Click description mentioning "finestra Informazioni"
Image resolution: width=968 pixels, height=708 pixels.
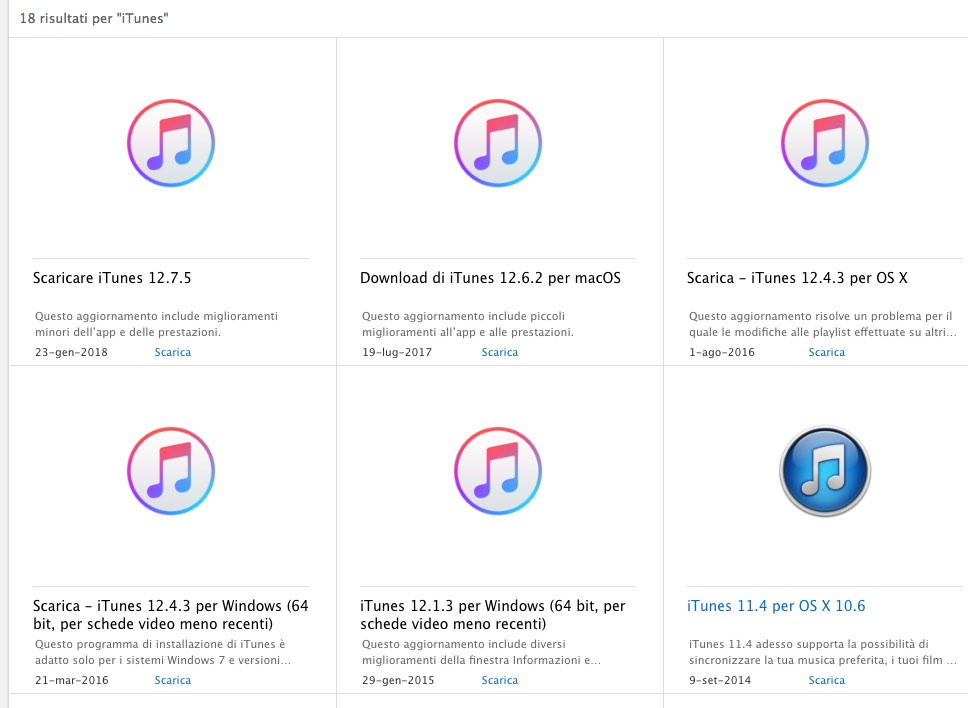481,652
